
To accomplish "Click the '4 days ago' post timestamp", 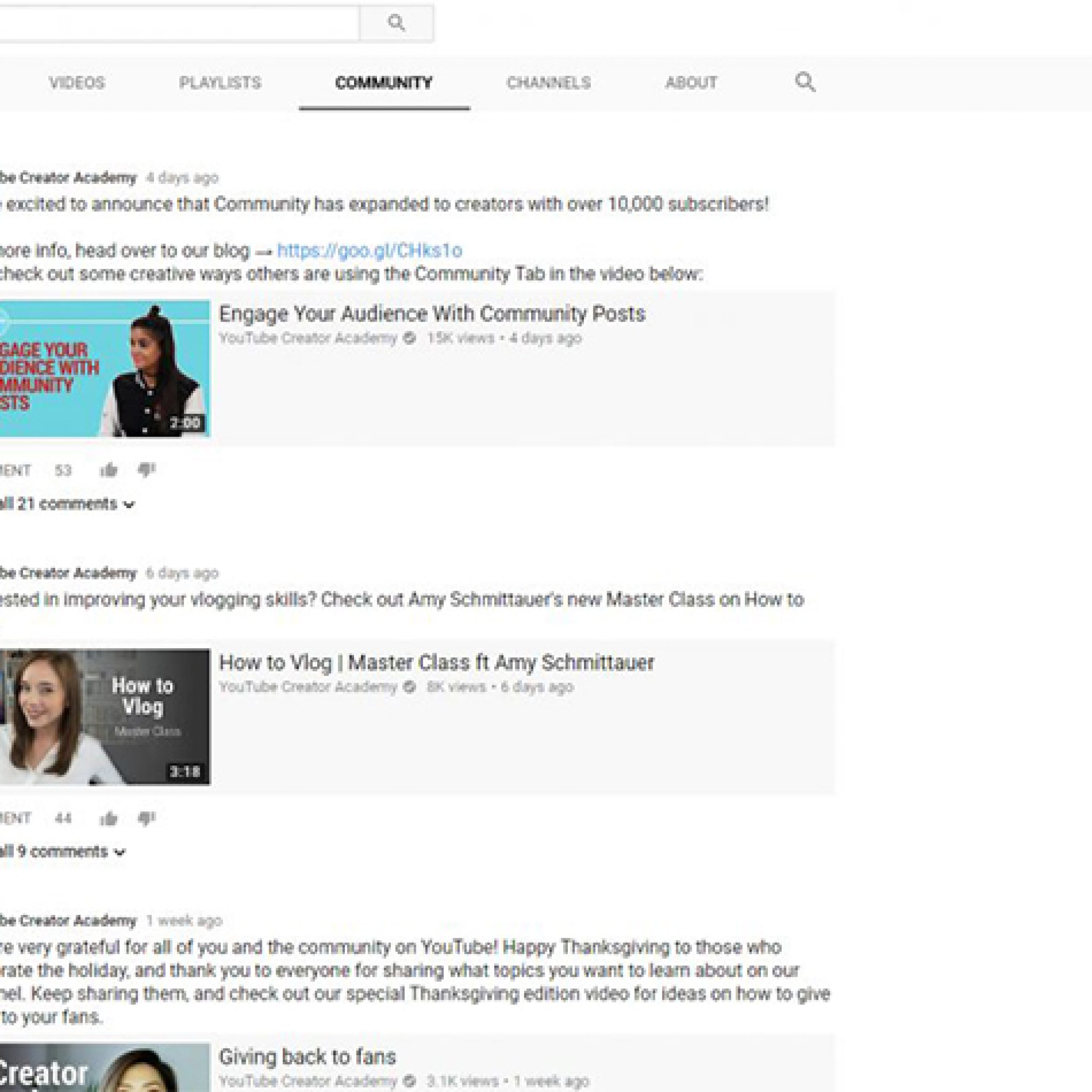I will 182,178.
